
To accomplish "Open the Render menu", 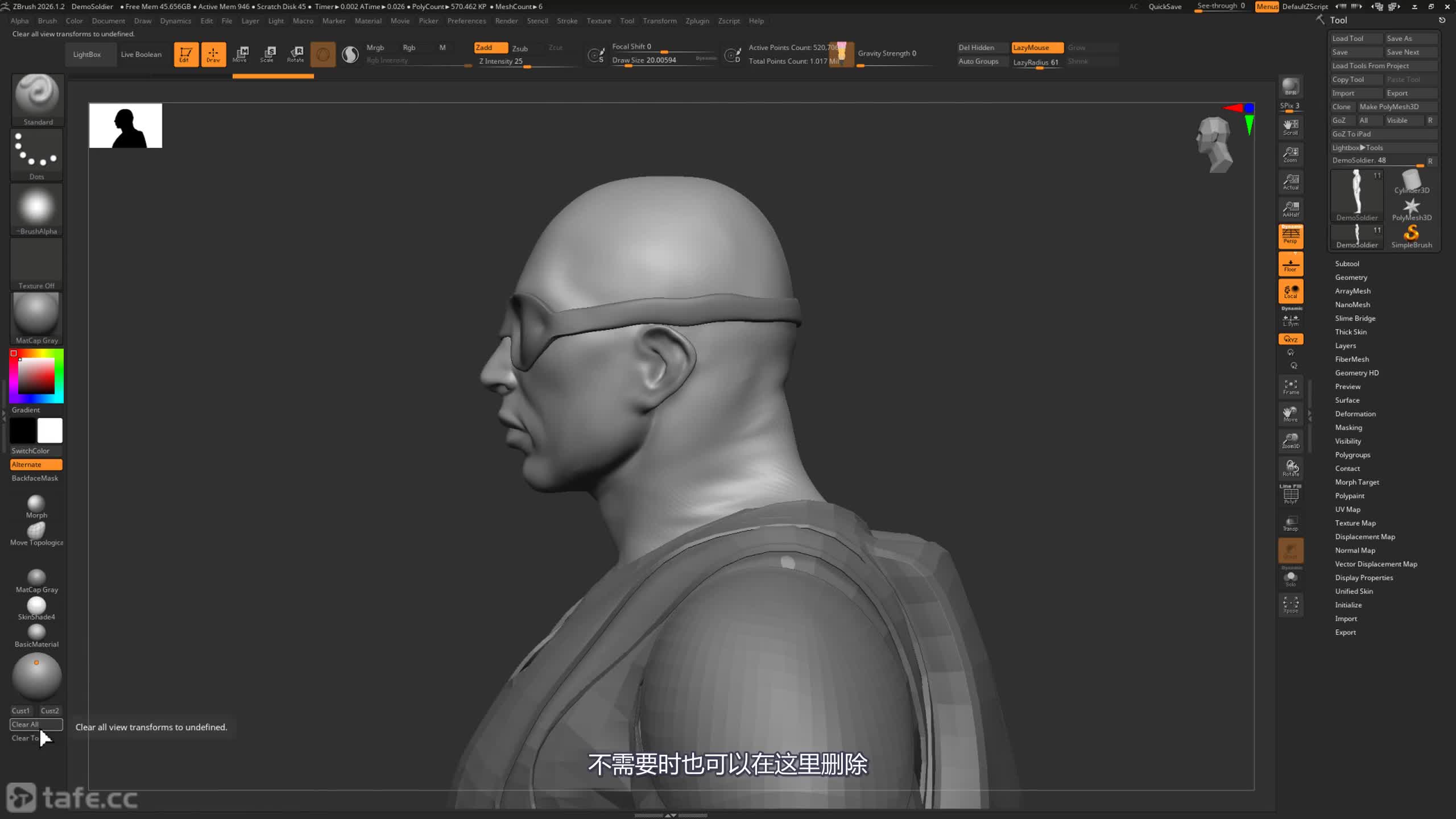I will click(506, 21).
